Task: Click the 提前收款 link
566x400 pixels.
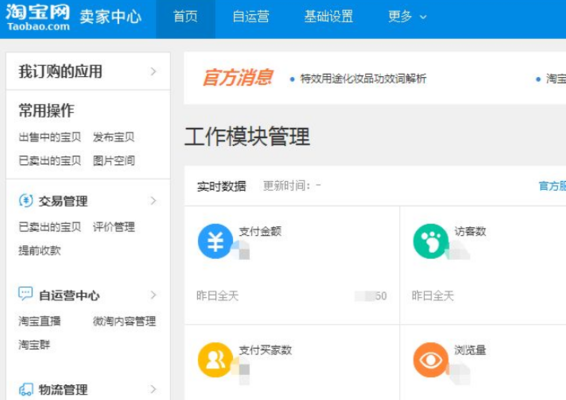Action: click(x=40, y=251)
